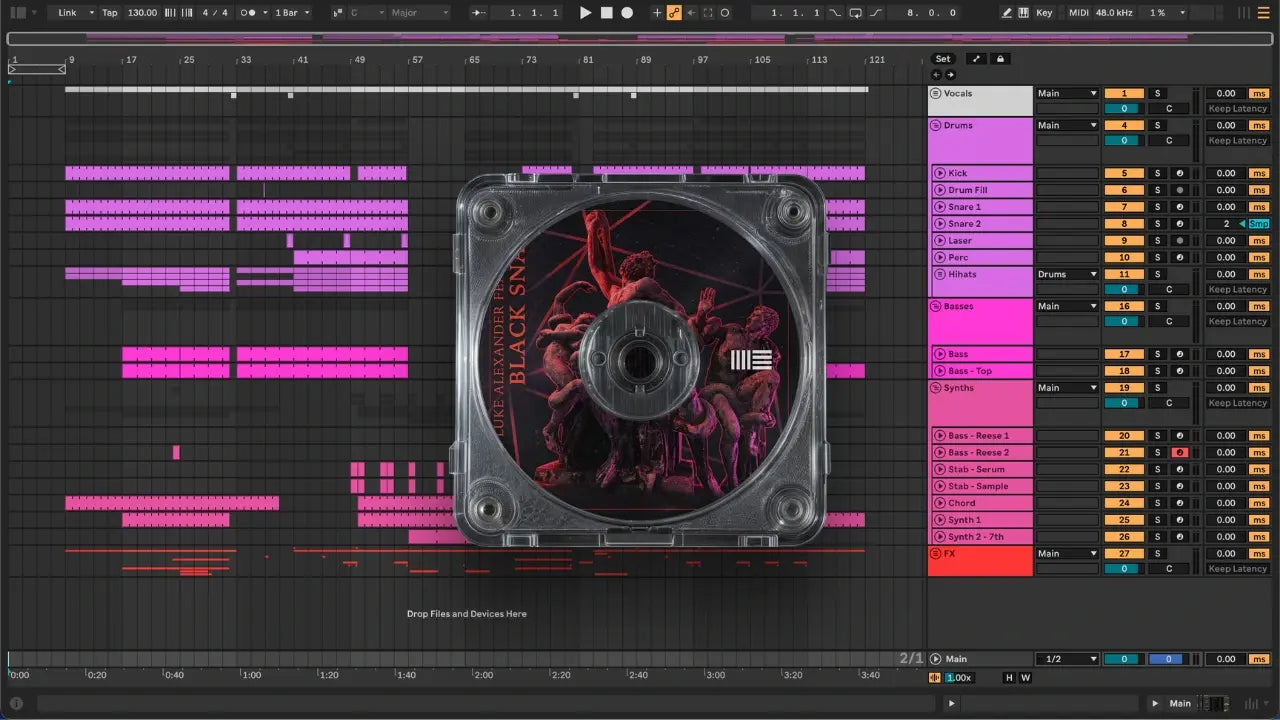
Task: Click the MIDI Arrangement Overdub plus icon
Action: (x=657, y=13)
